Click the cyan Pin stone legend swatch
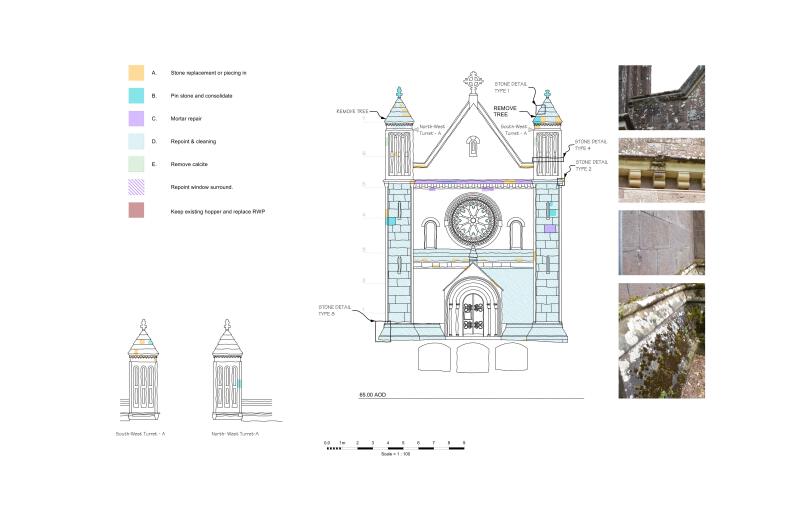The width and height of the screenshot is (800, 531). coord(136,96)
